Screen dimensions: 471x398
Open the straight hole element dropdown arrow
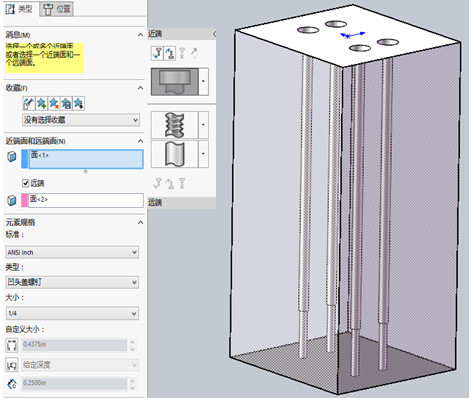click(204, 154)
